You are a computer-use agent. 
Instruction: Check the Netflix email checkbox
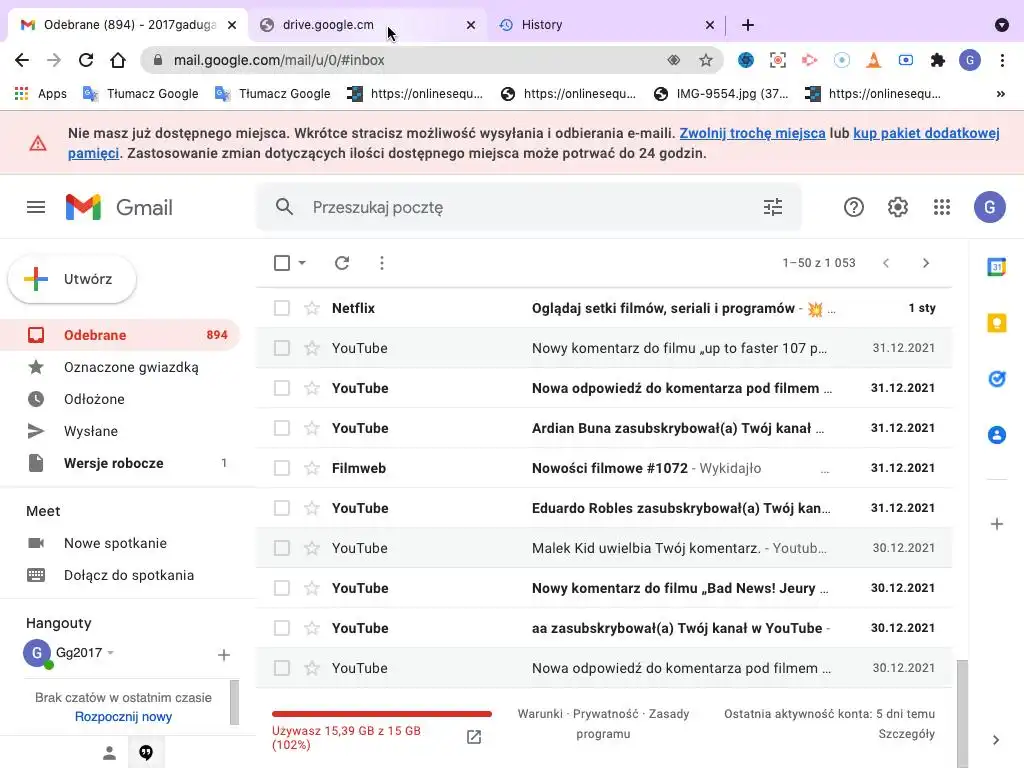[282, 308]
